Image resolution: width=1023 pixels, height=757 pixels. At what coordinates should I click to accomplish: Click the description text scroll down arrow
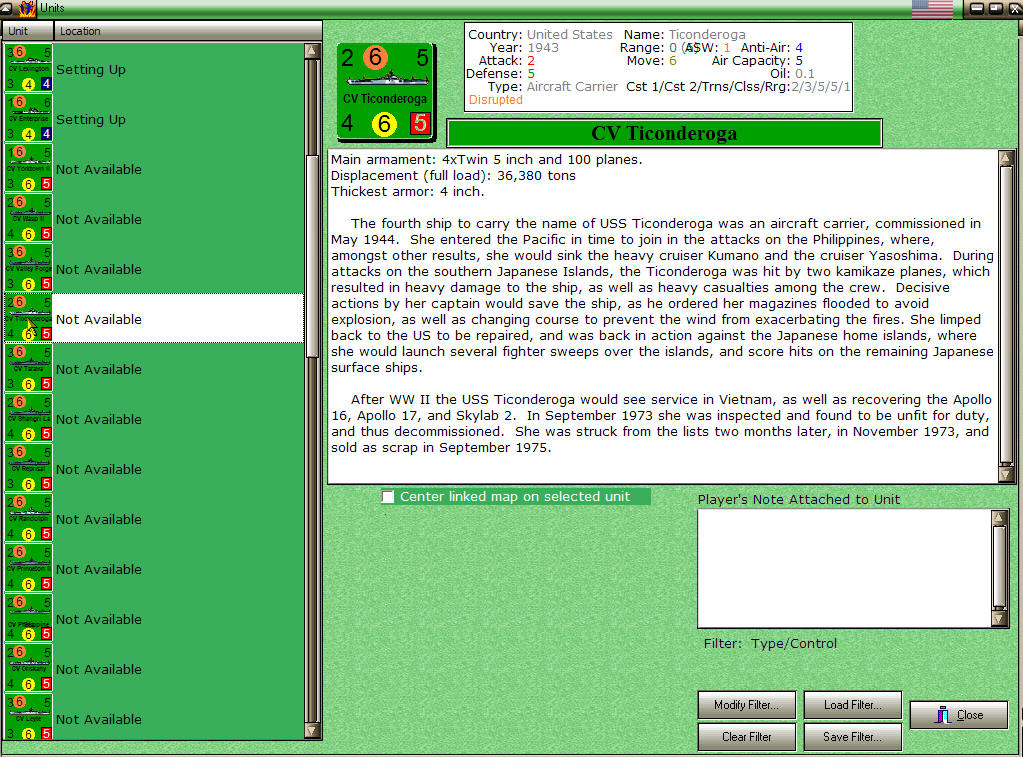[1006, 474]
